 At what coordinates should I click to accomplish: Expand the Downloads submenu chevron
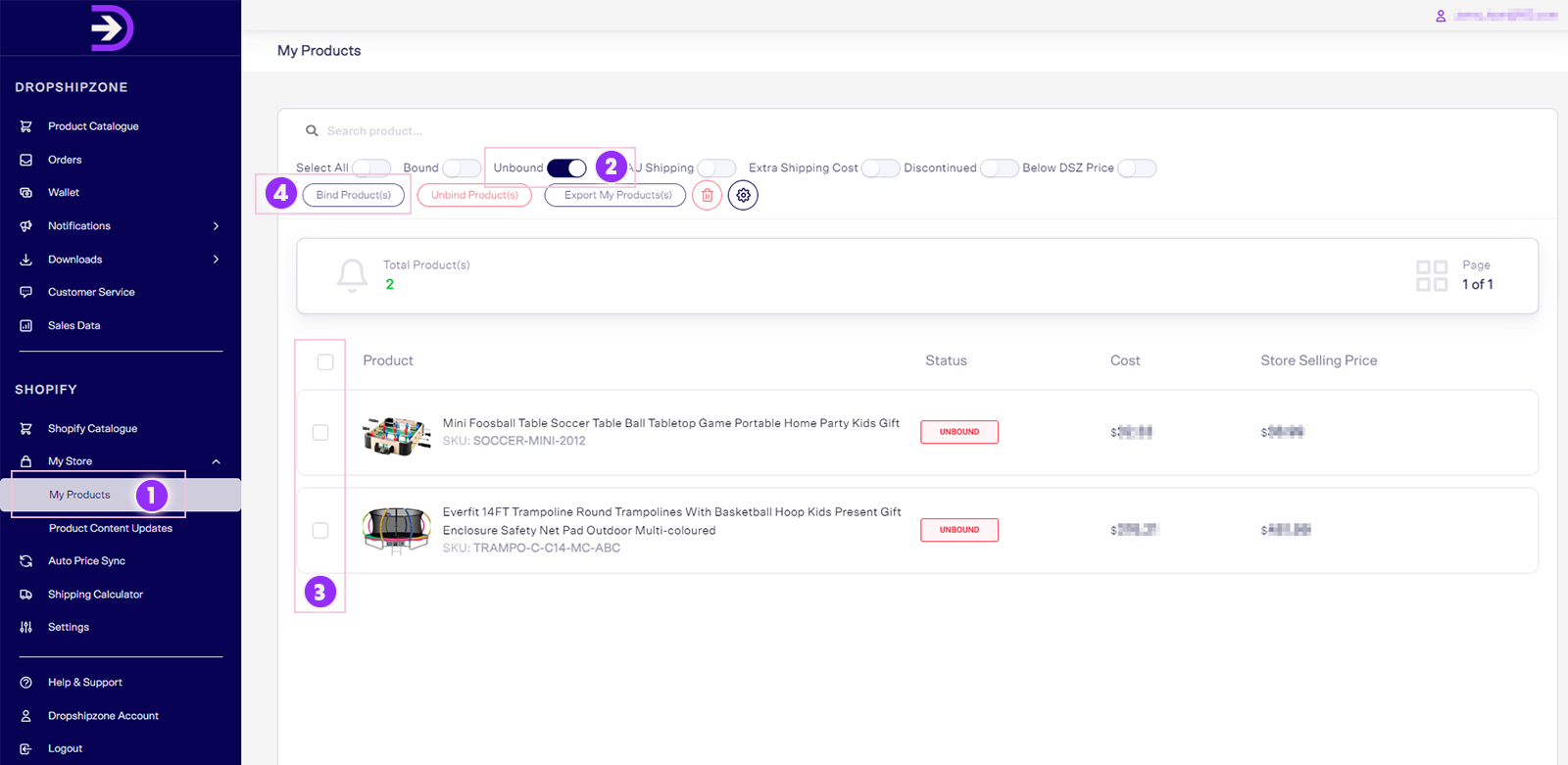pyautogui.click(x=216, y=260)
